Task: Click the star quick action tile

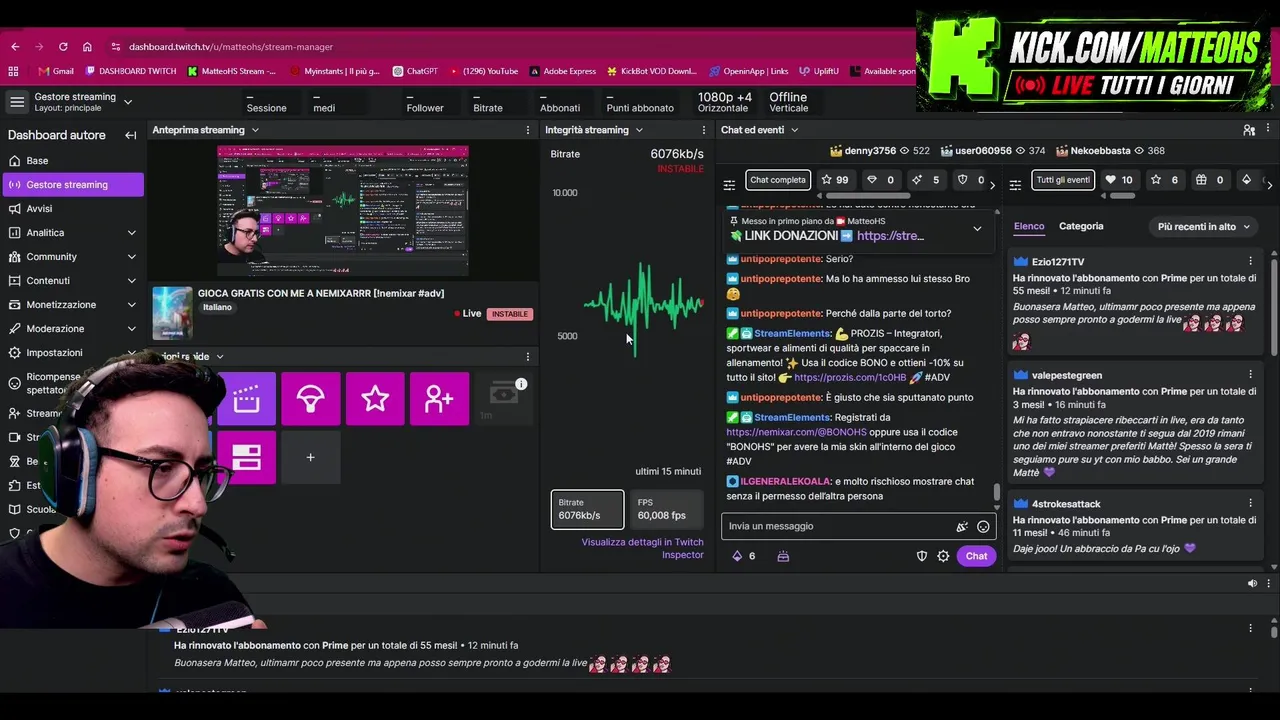Action: (375, 398)
